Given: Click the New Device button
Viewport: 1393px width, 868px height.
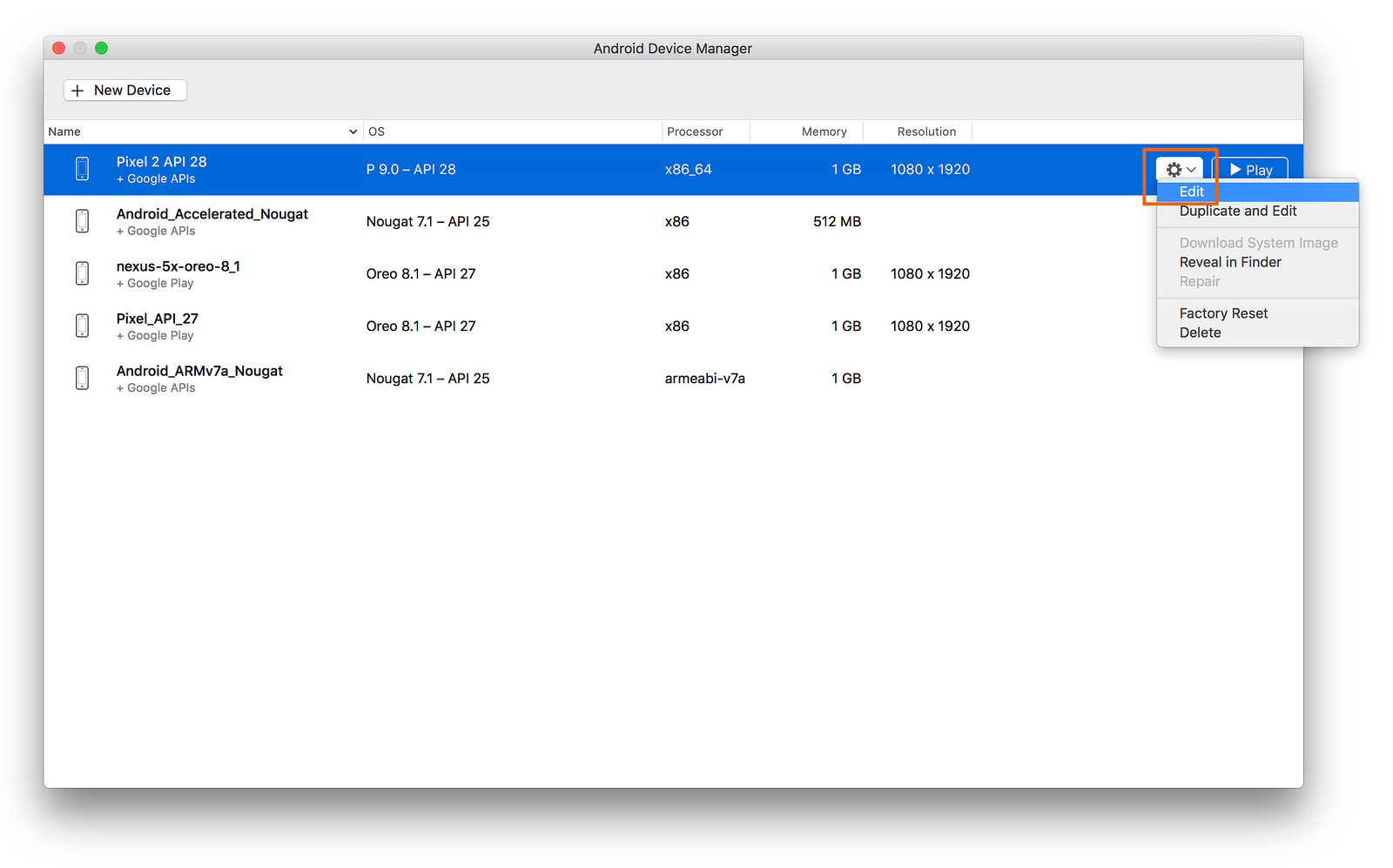Looking at the screenshot, I should pyautogui.click(x=125, y=91).
